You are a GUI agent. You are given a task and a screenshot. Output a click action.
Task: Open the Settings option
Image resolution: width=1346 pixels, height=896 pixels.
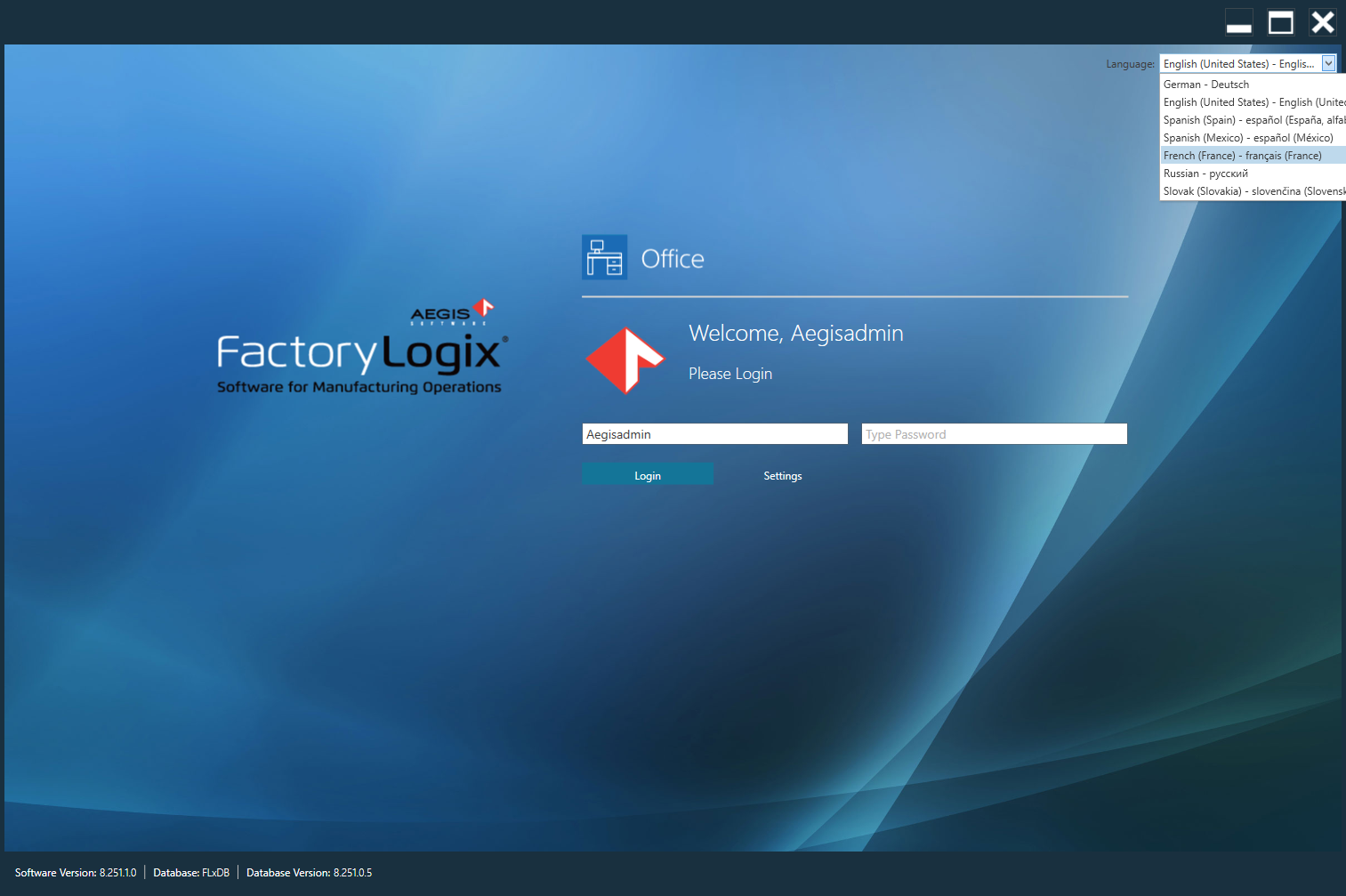pos(782,475)
